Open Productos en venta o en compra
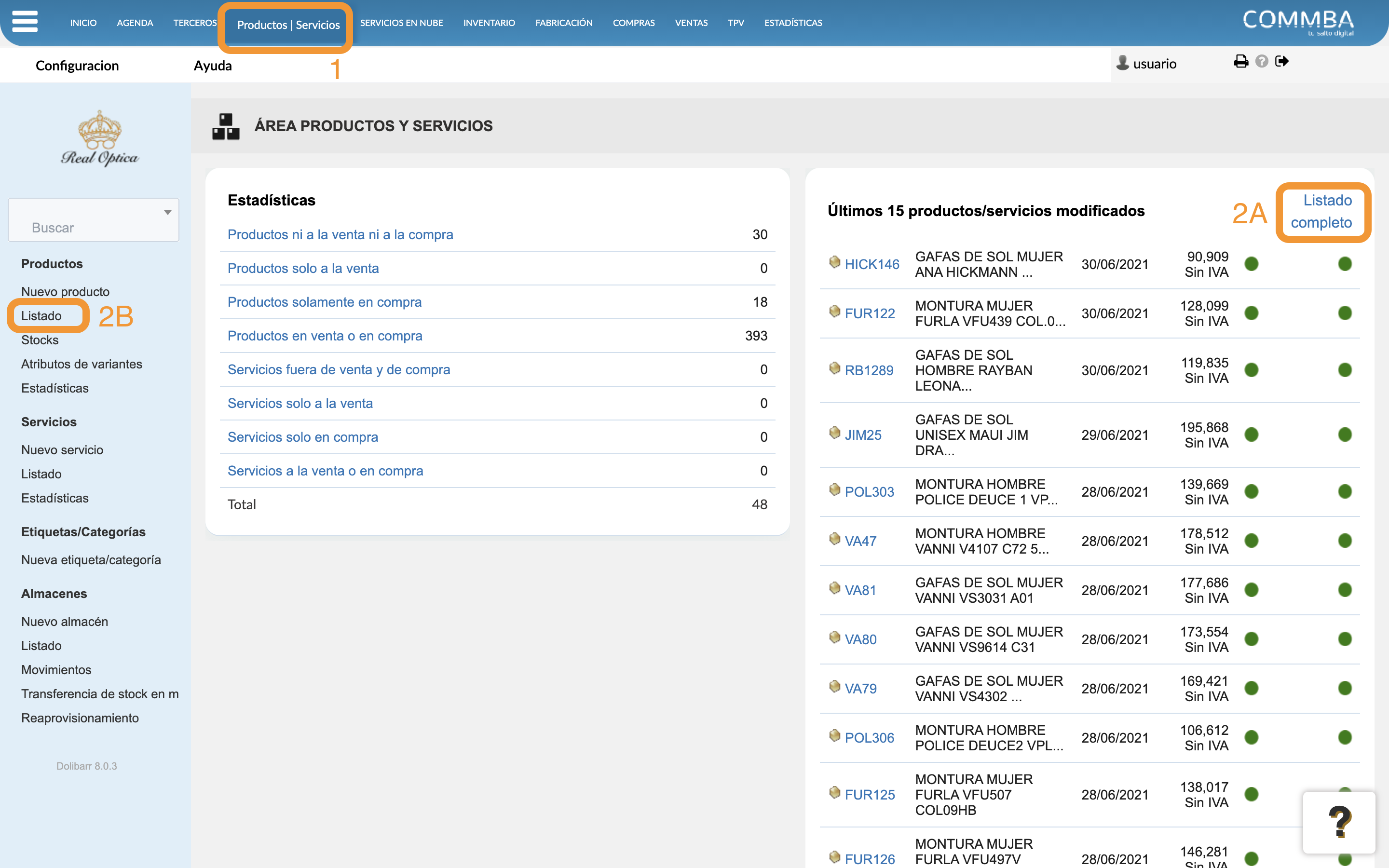The width and height of the screenshot is (1389, 868). click(x=325, y=336)
